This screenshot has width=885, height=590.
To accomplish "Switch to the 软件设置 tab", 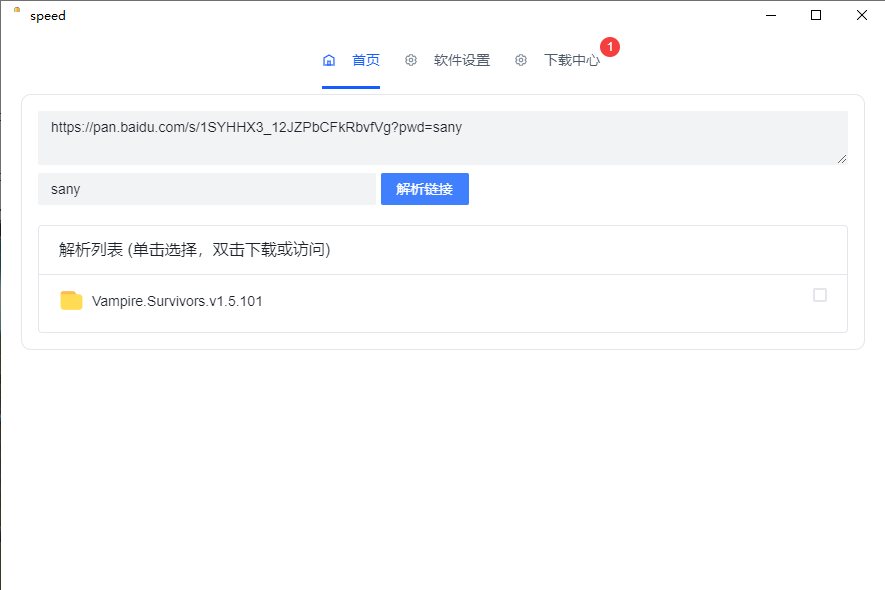I will pyautogui.click(x=462, y=60).
